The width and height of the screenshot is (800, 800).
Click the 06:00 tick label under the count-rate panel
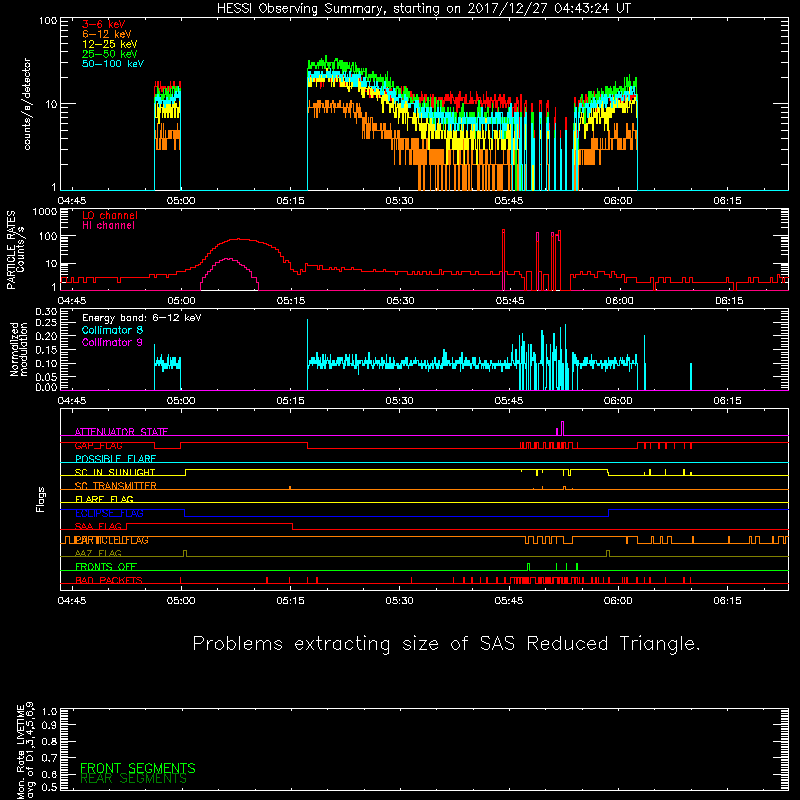(618, 201)
